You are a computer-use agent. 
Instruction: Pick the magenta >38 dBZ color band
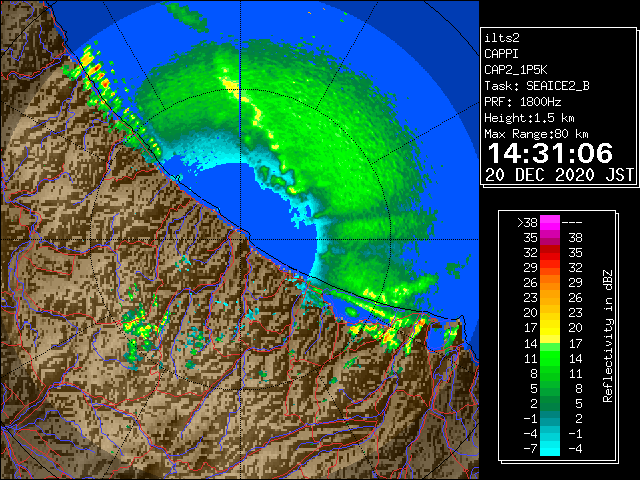[x=550, y=223]
